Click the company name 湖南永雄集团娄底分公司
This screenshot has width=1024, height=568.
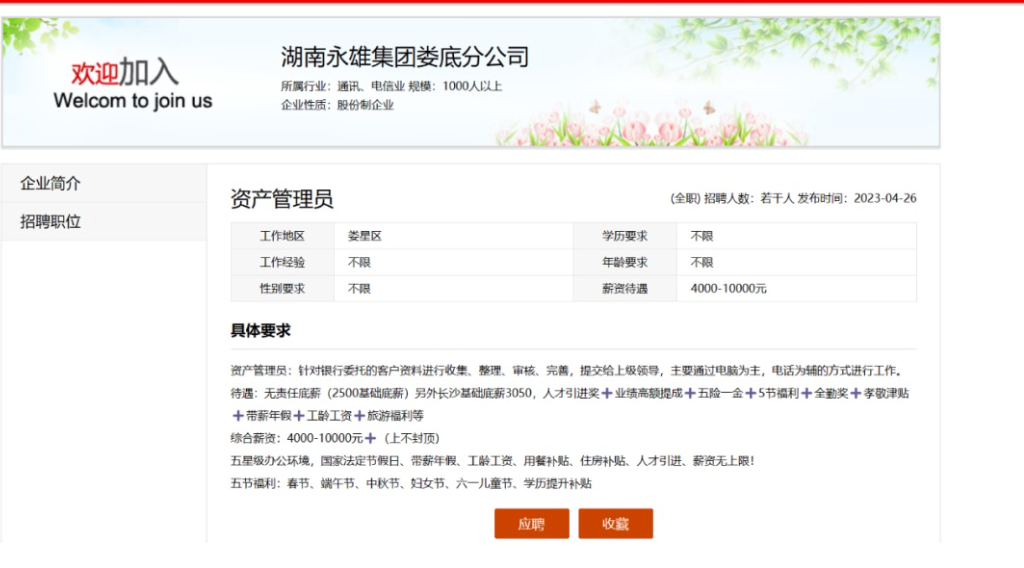405,57
